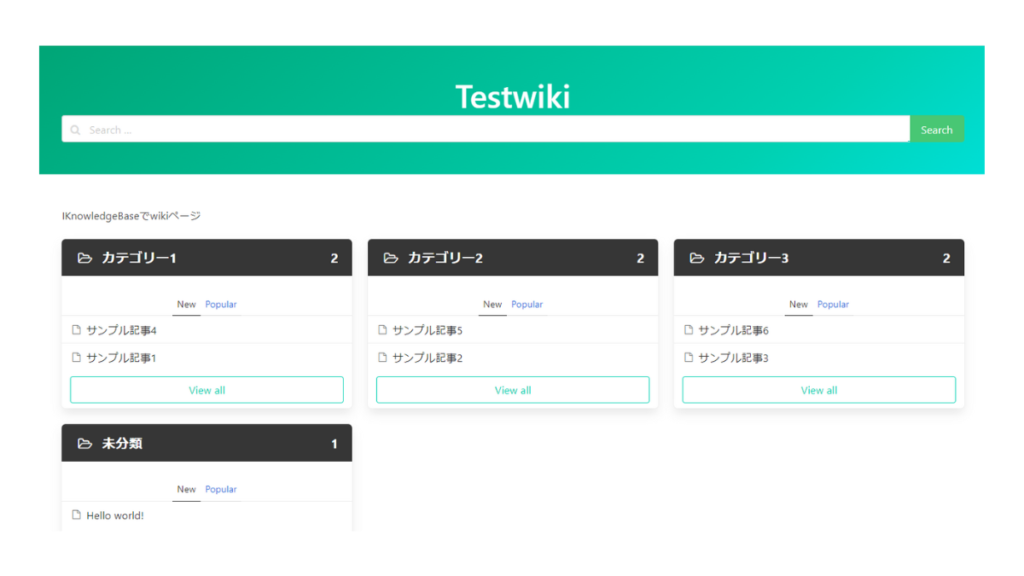View all articles in カテゴリー3
Screen dimensions: 1024x576
(819, 390)
